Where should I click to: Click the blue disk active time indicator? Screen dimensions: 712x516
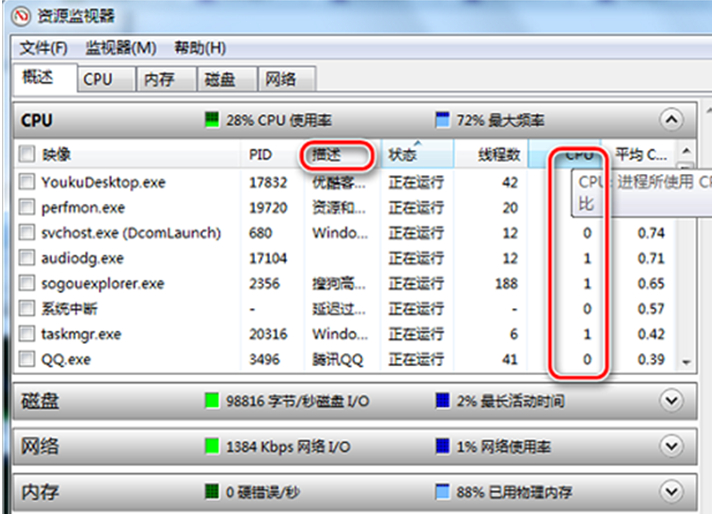pyautogui.click(x=442, y=401)
